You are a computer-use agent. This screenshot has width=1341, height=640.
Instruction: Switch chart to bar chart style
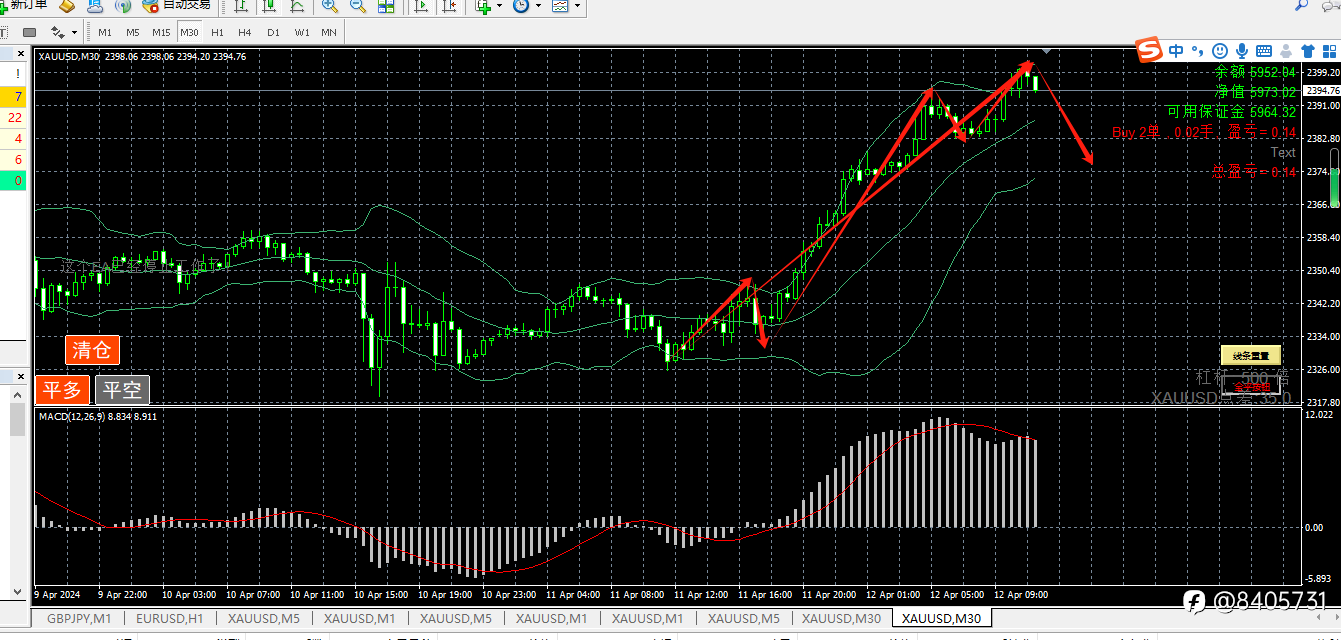pyautogui.click(x=242, y=6)
